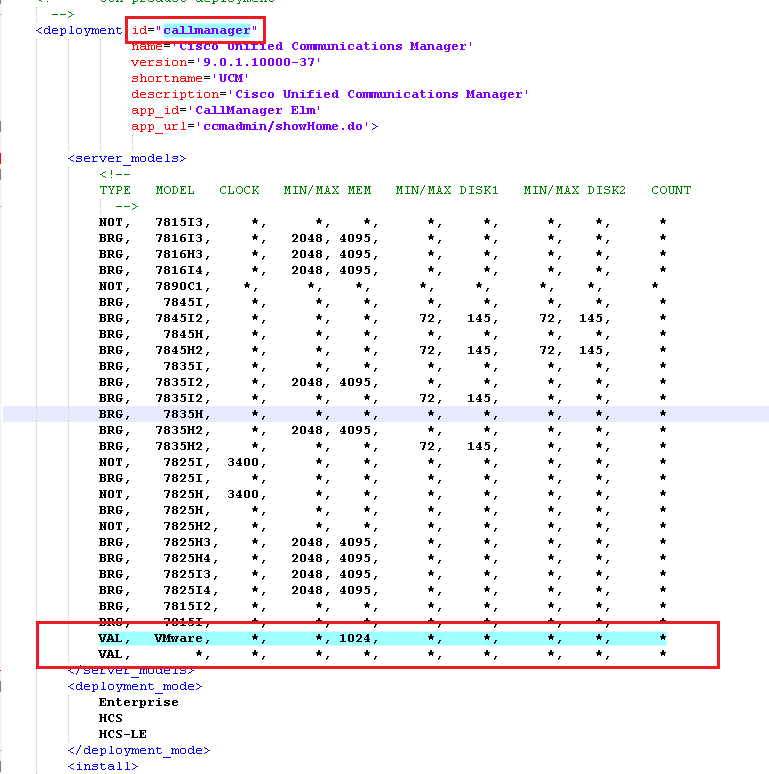This screenshot has height=774, width=769.
Task: Click model '7890C1' in server list
Action: 179,286
